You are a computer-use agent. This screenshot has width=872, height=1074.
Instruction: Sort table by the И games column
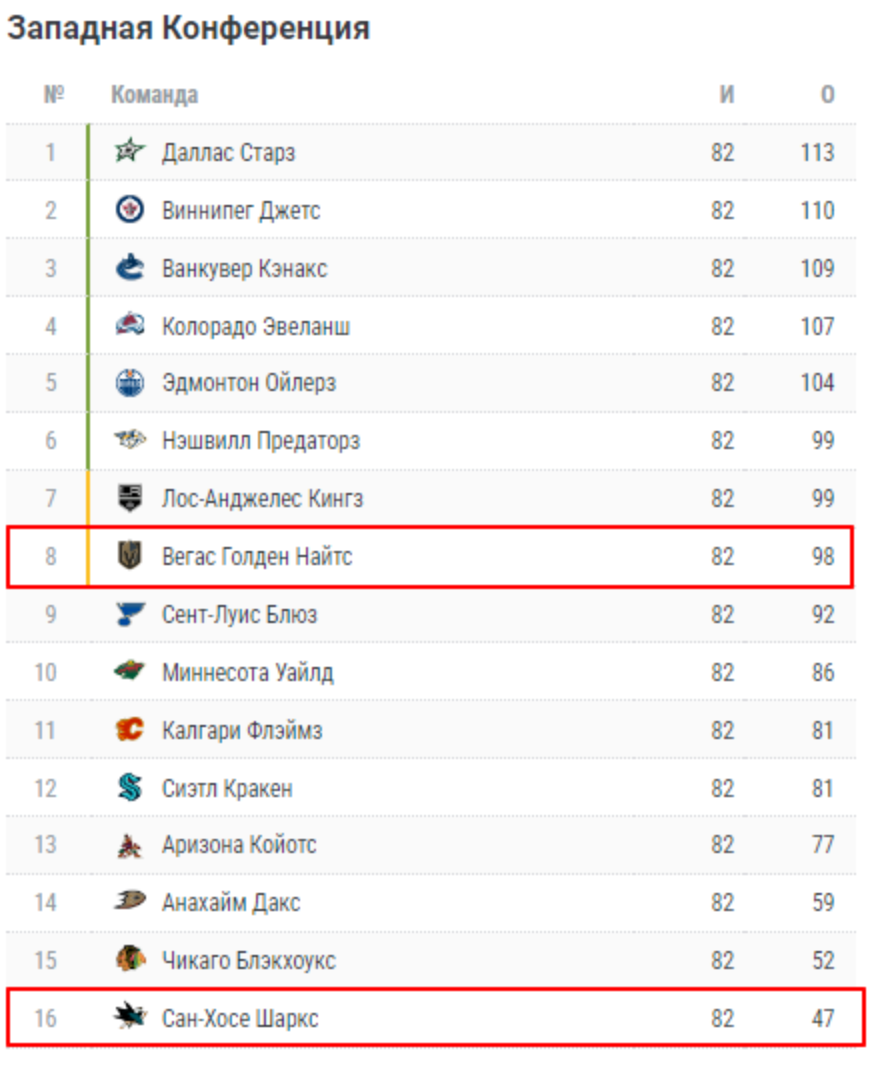pyautogui.click(x=726, y=95)
